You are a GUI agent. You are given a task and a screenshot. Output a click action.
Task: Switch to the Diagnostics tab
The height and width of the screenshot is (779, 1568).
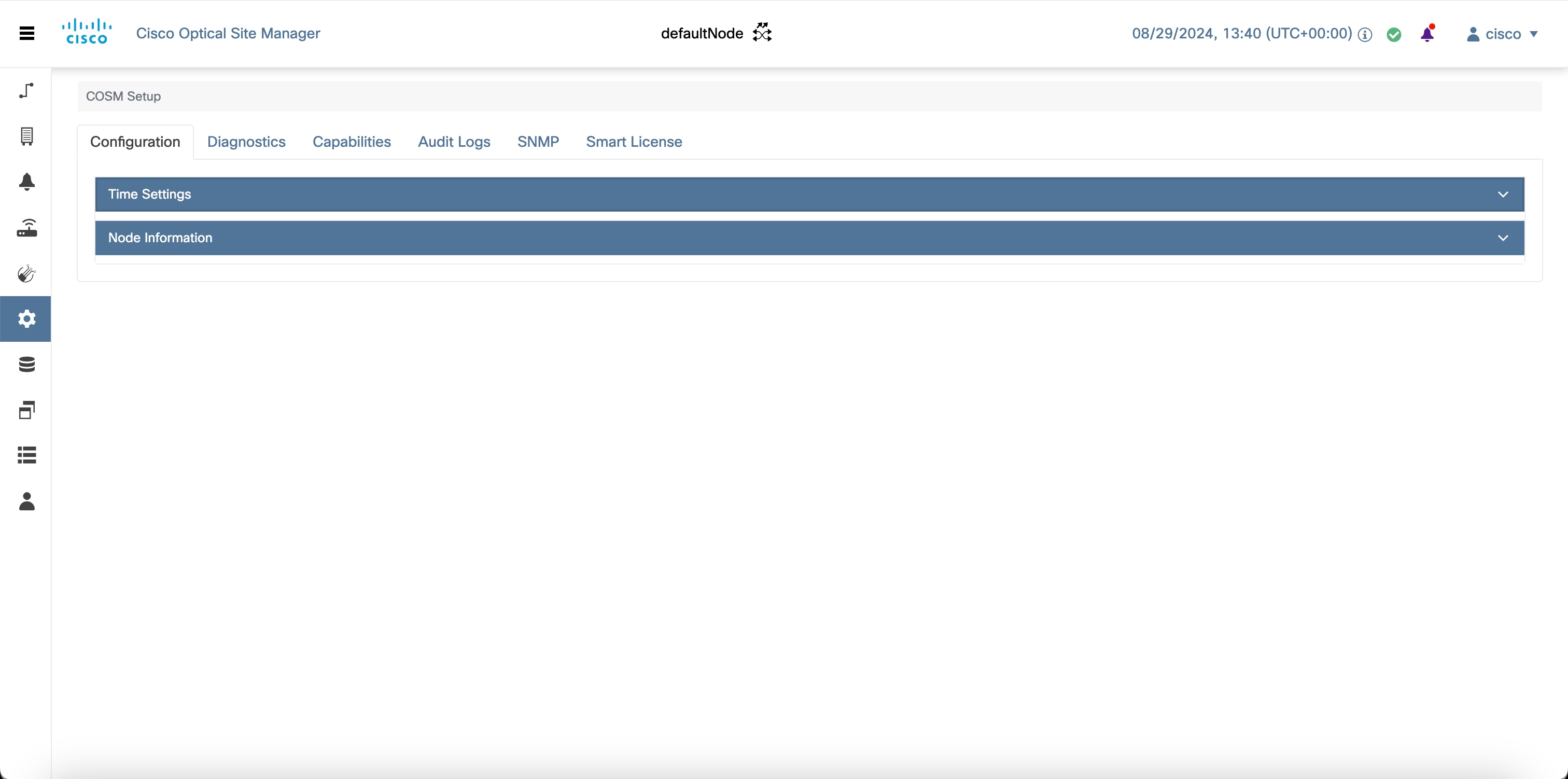pos(246,142)
